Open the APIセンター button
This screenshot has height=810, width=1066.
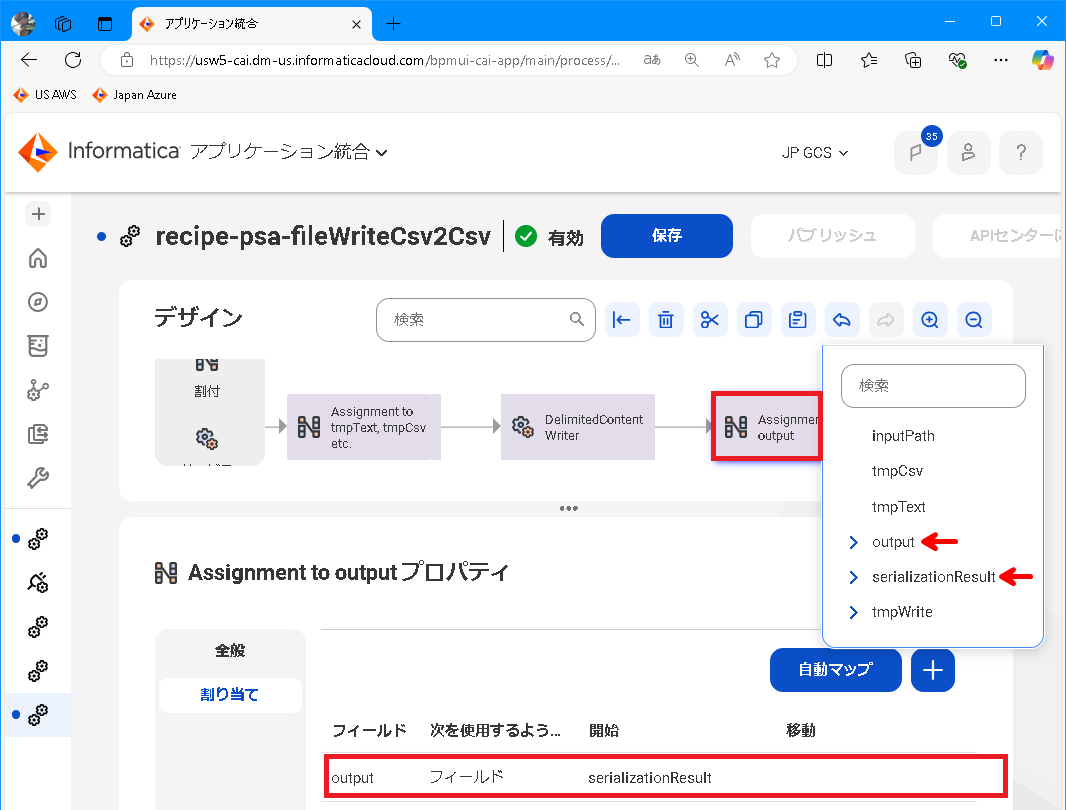(999, 236)
